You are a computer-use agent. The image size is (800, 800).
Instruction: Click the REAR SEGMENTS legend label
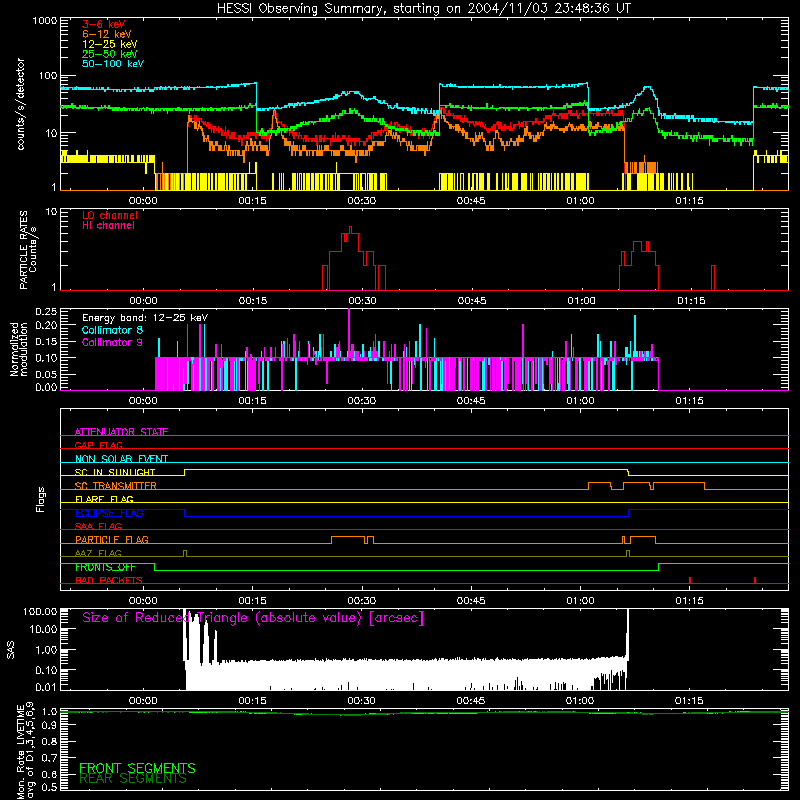[133, 779]
